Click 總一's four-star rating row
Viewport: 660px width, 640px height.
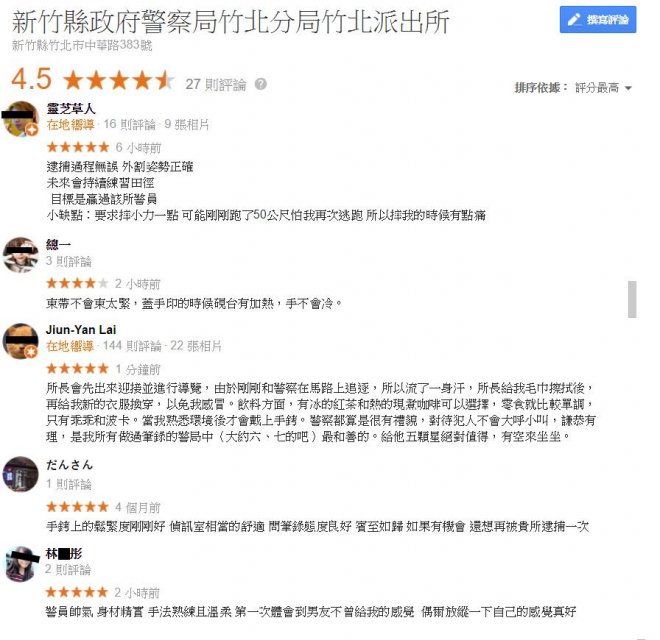coord(77,283)
